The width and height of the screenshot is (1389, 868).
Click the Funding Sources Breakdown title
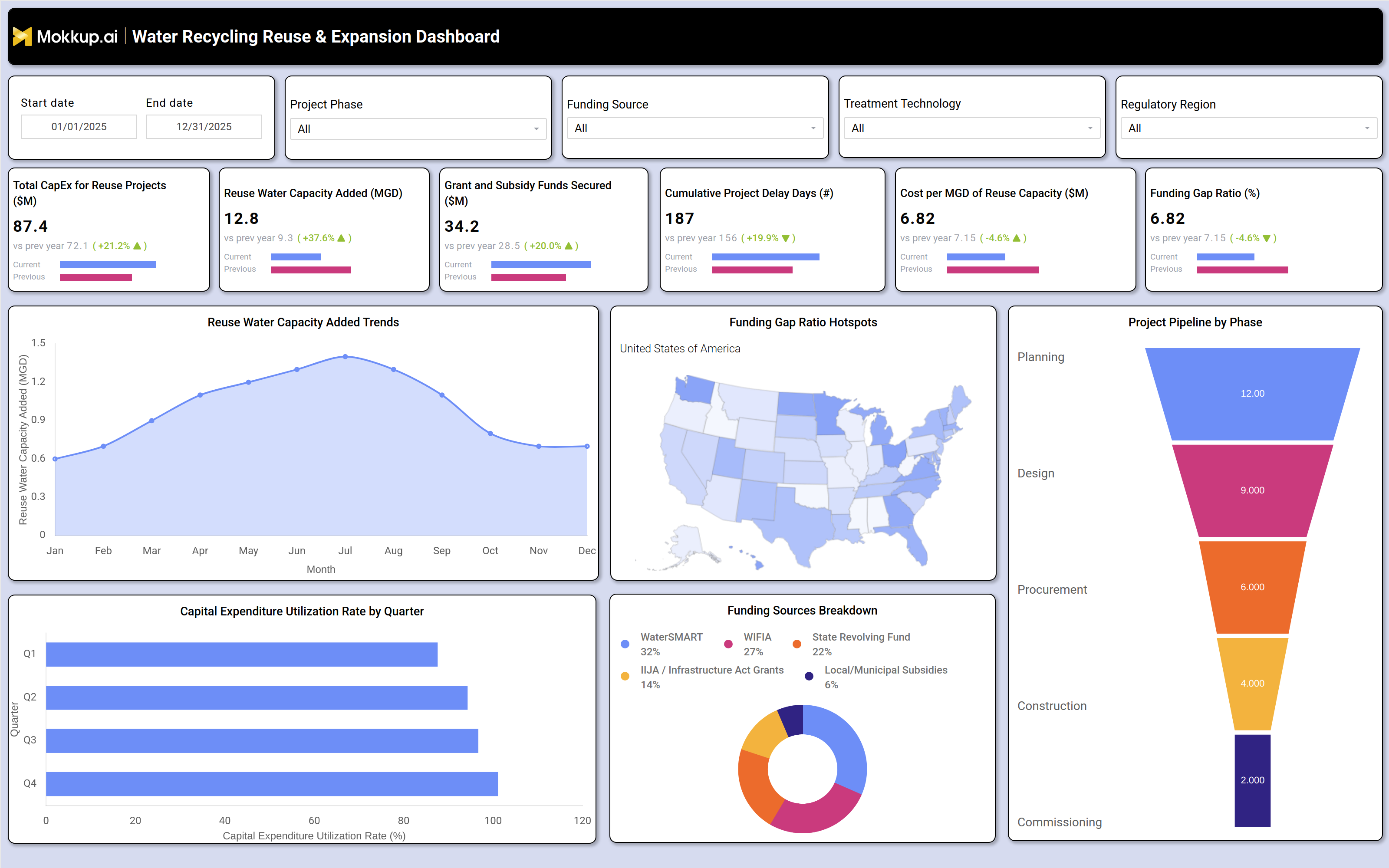802,611
